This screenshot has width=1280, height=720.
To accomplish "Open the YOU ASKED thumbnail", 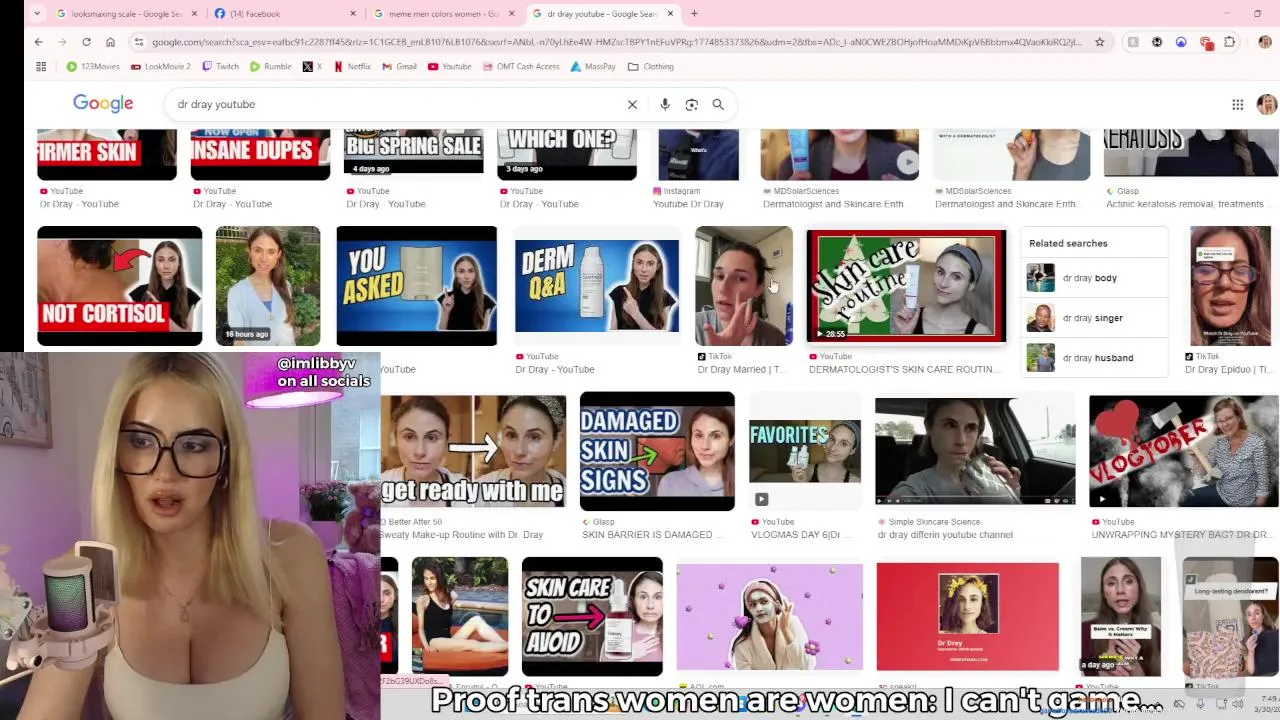I will [x=416, y=286].
